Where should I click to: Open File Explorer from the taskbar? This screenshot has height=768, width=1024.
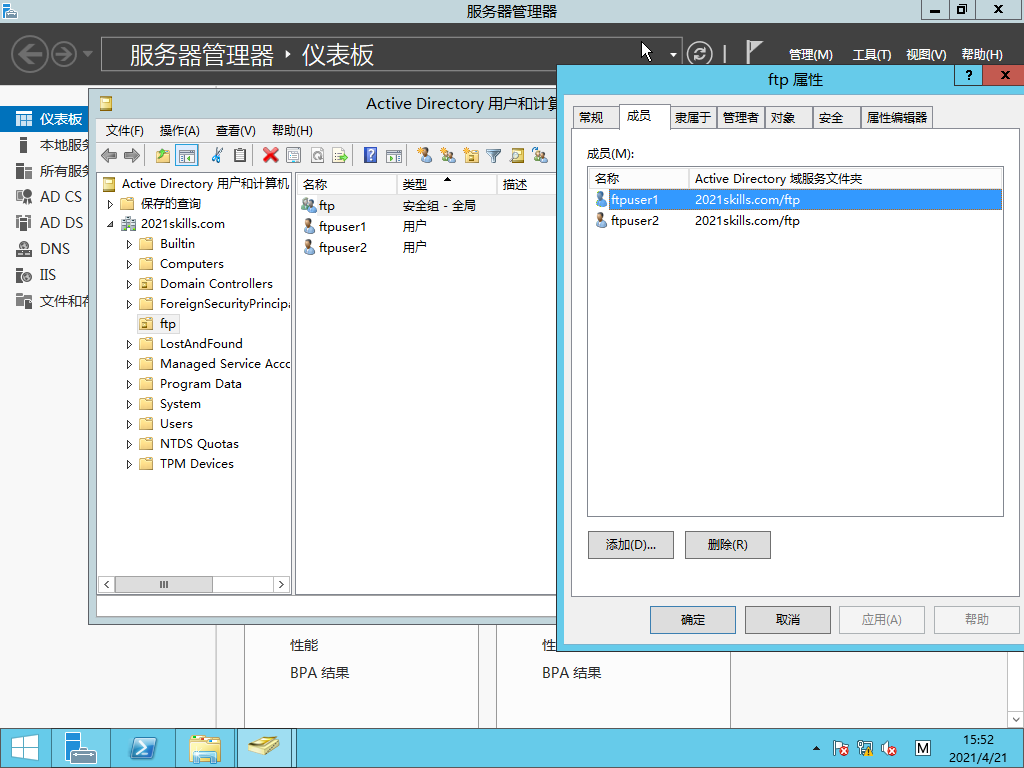204,748
